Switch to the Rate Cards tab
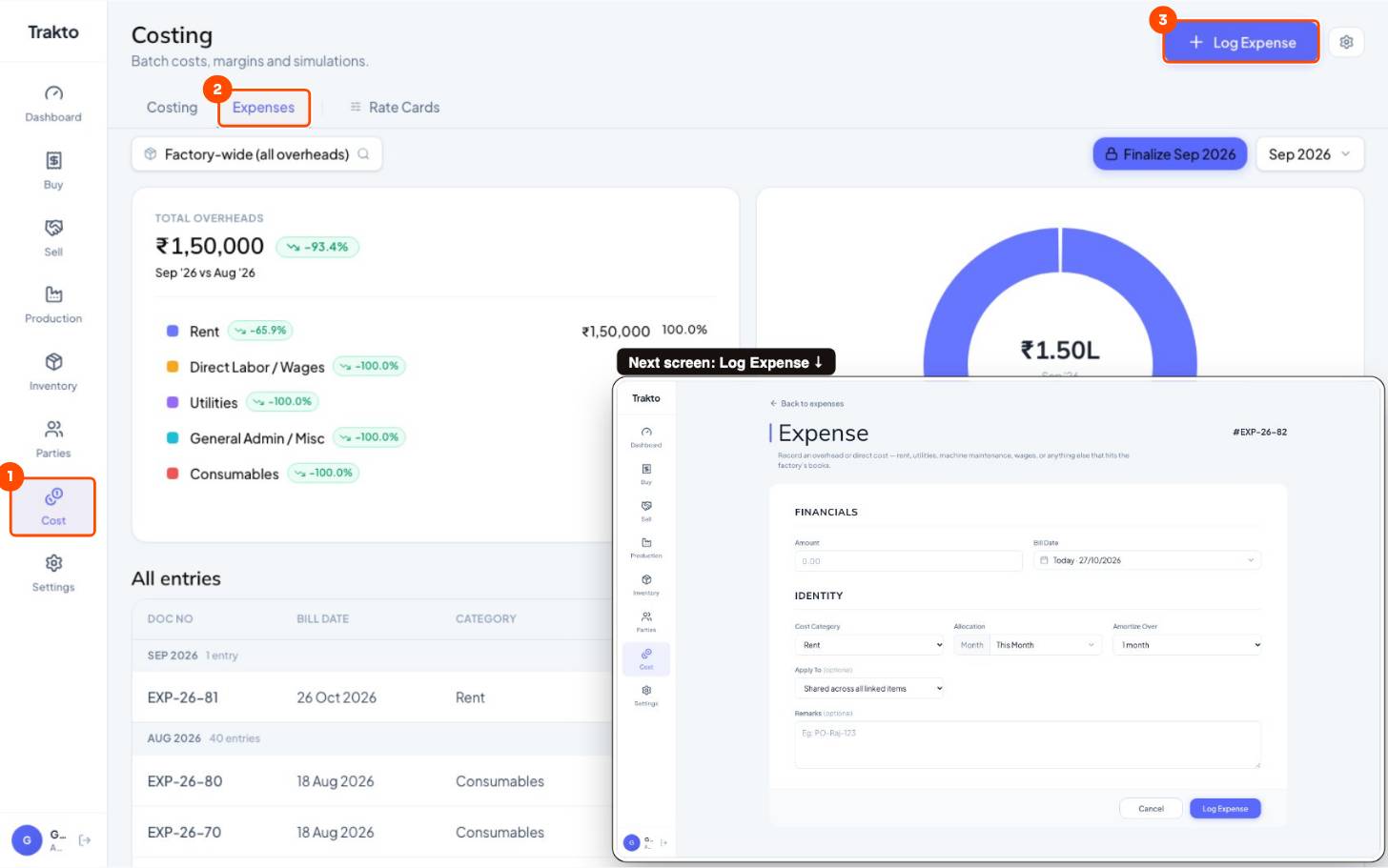The height and width of the screenshot is (868, 1388). [395, 108]
